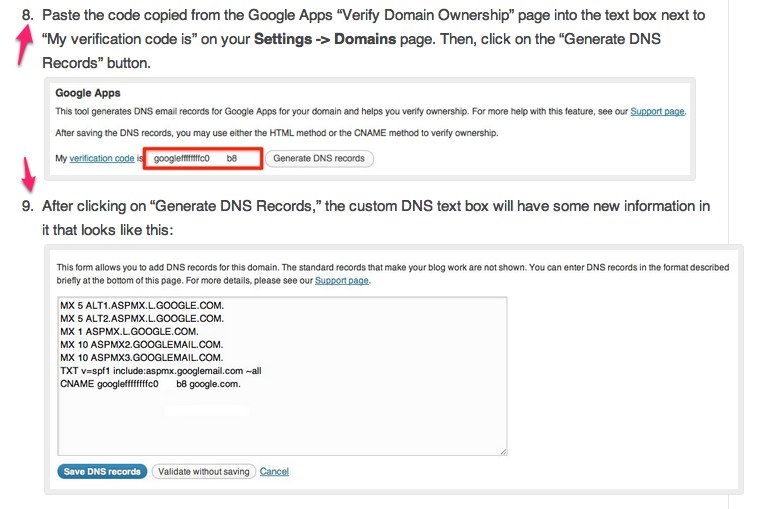775x509 pixels.
Task: Open the verification code link
Action: click(x=102, y=158)
